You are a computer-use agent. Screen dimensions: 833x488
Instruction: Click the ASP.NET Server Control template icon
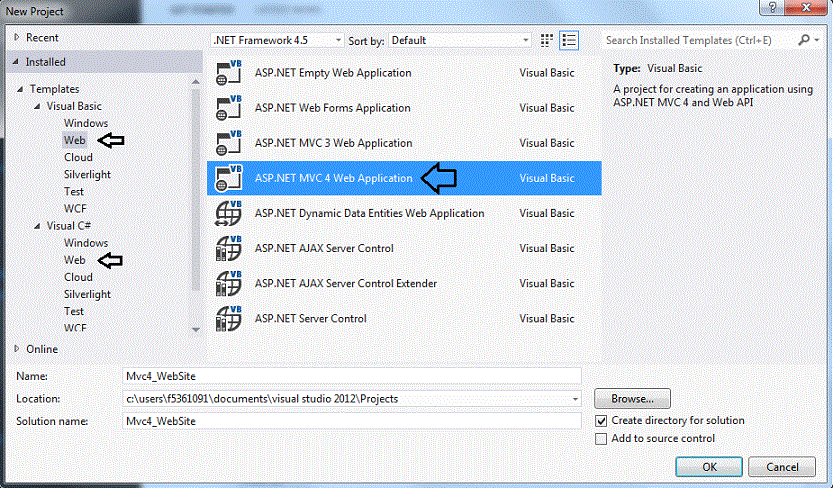pyautogui.click(x=228, y=318)
